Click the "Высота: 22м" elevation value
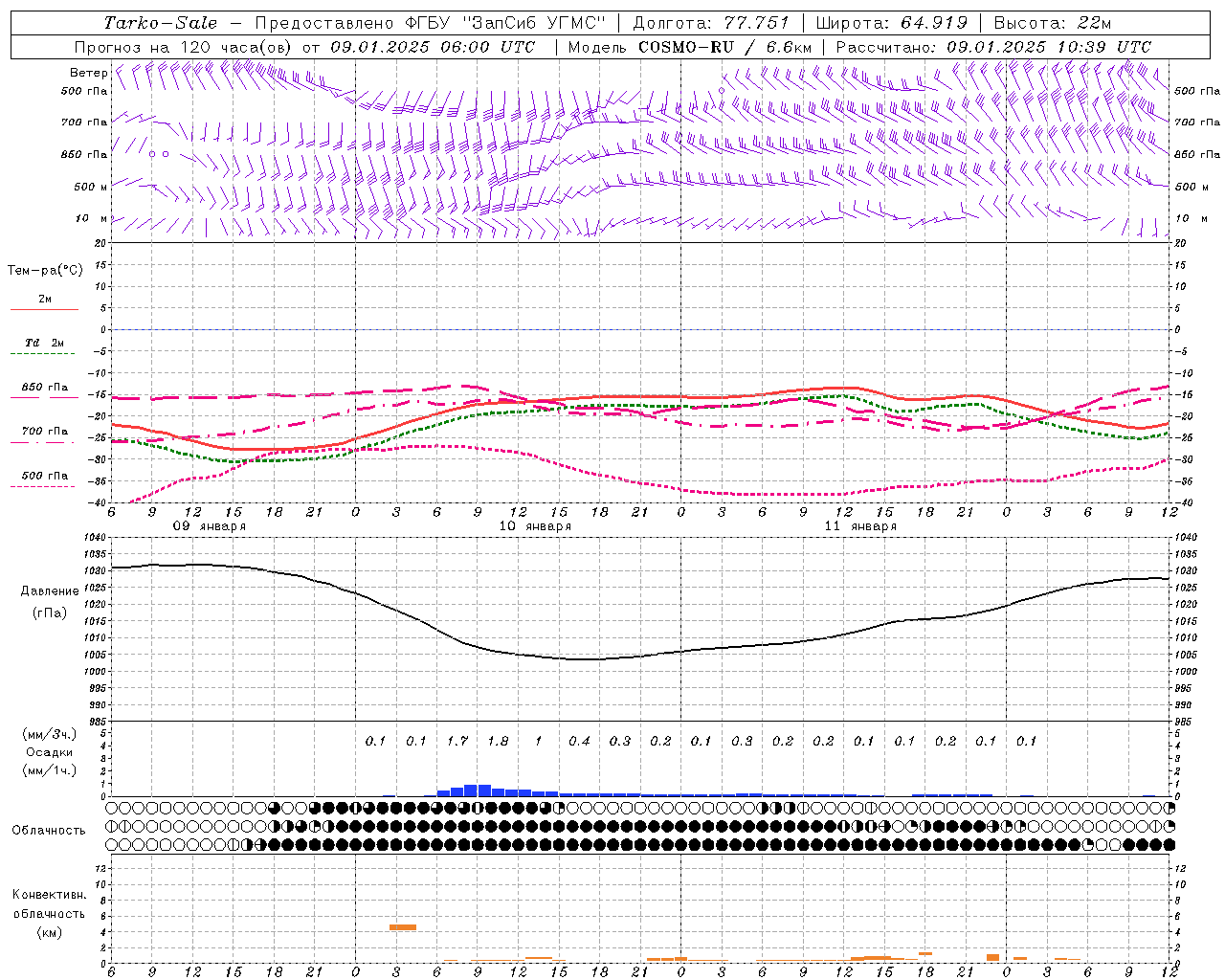The image size is (1225, 980). (x=1053, y=23)
